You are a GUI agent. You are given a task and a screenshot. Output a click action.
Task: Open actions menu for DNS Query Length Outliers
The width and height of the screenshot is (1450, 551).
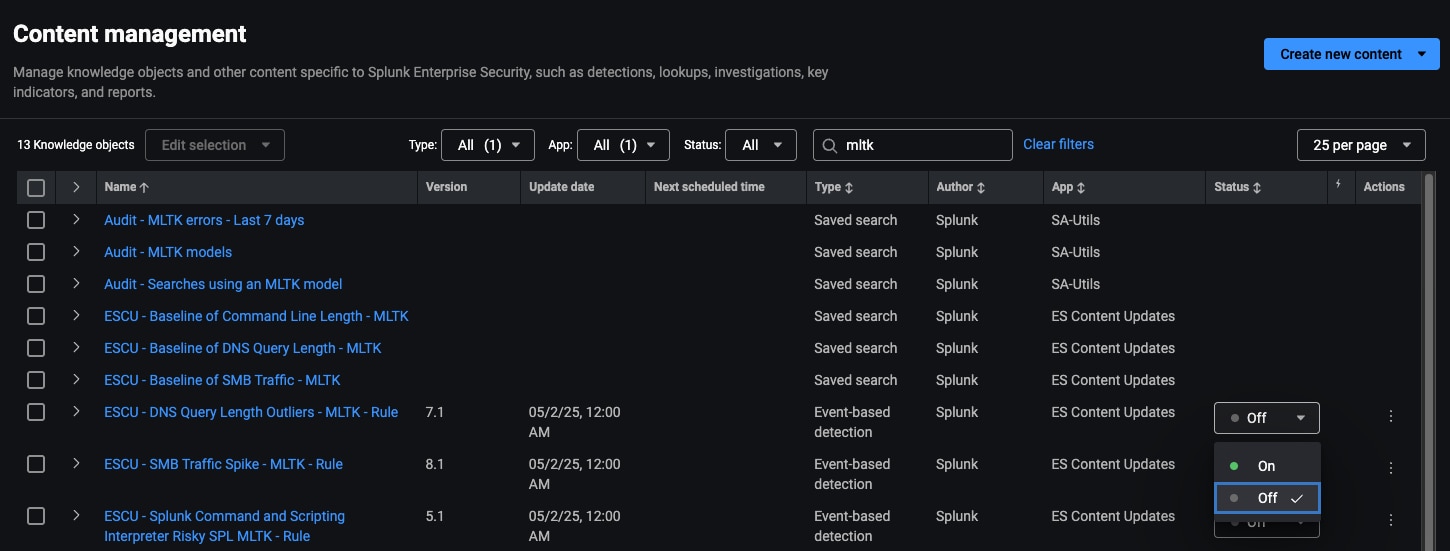1391,417
